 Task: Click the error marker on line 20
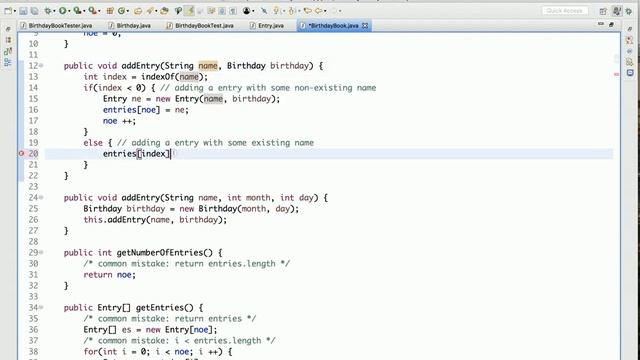[22, 153]
